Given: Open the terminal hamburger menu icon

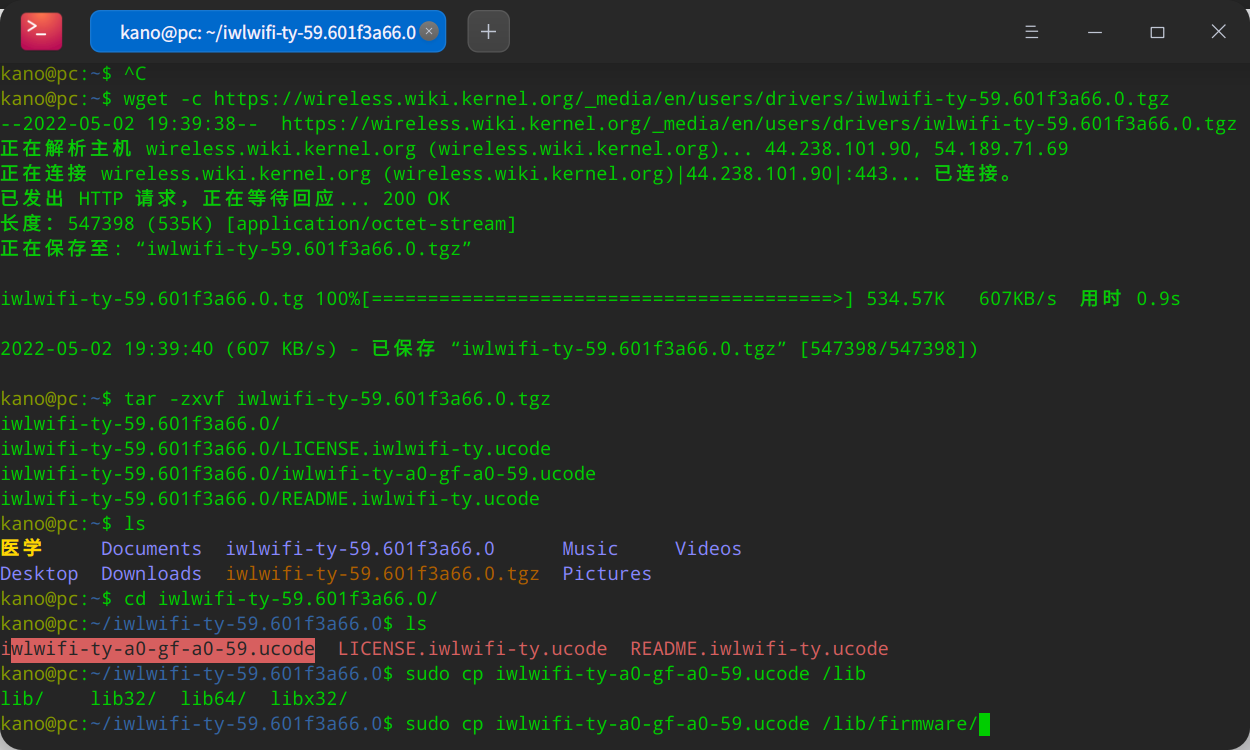Looking at the screenshot, I should click(1031, 31).
